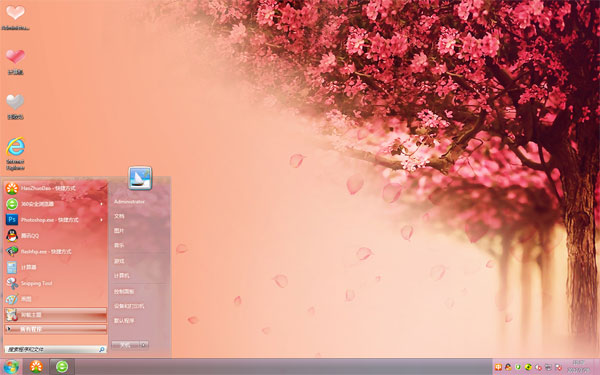Click the taskbar clock and date

pyautogui.click(x=579, y=367)
